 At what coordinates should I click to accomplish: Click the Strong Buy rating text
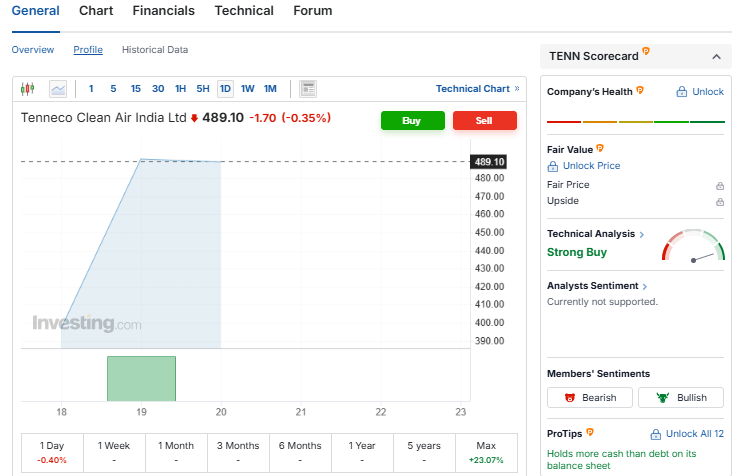[x=577, y=253]
